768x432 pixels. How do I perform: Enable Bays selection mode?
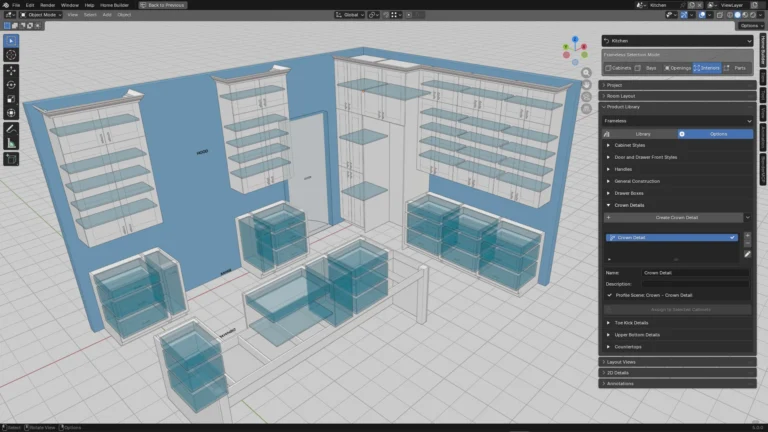[x=647, y=68]
